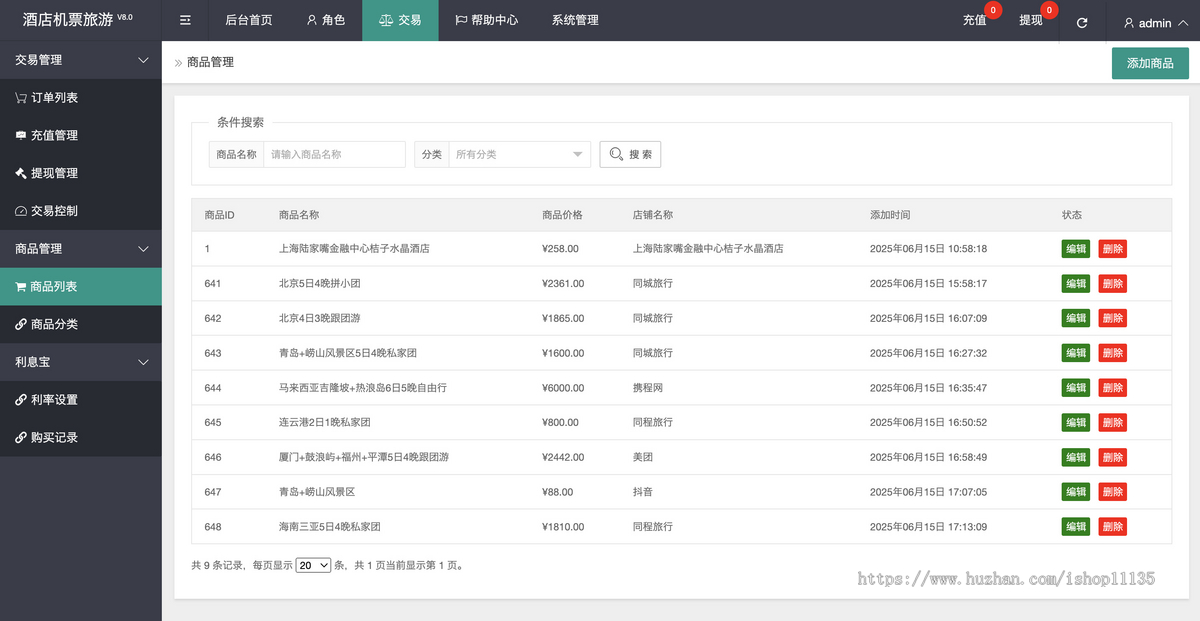Delete the 连云港2日1晚私家团 product
Screen dimensions: 1200x621
click(x=1113, y=423)
